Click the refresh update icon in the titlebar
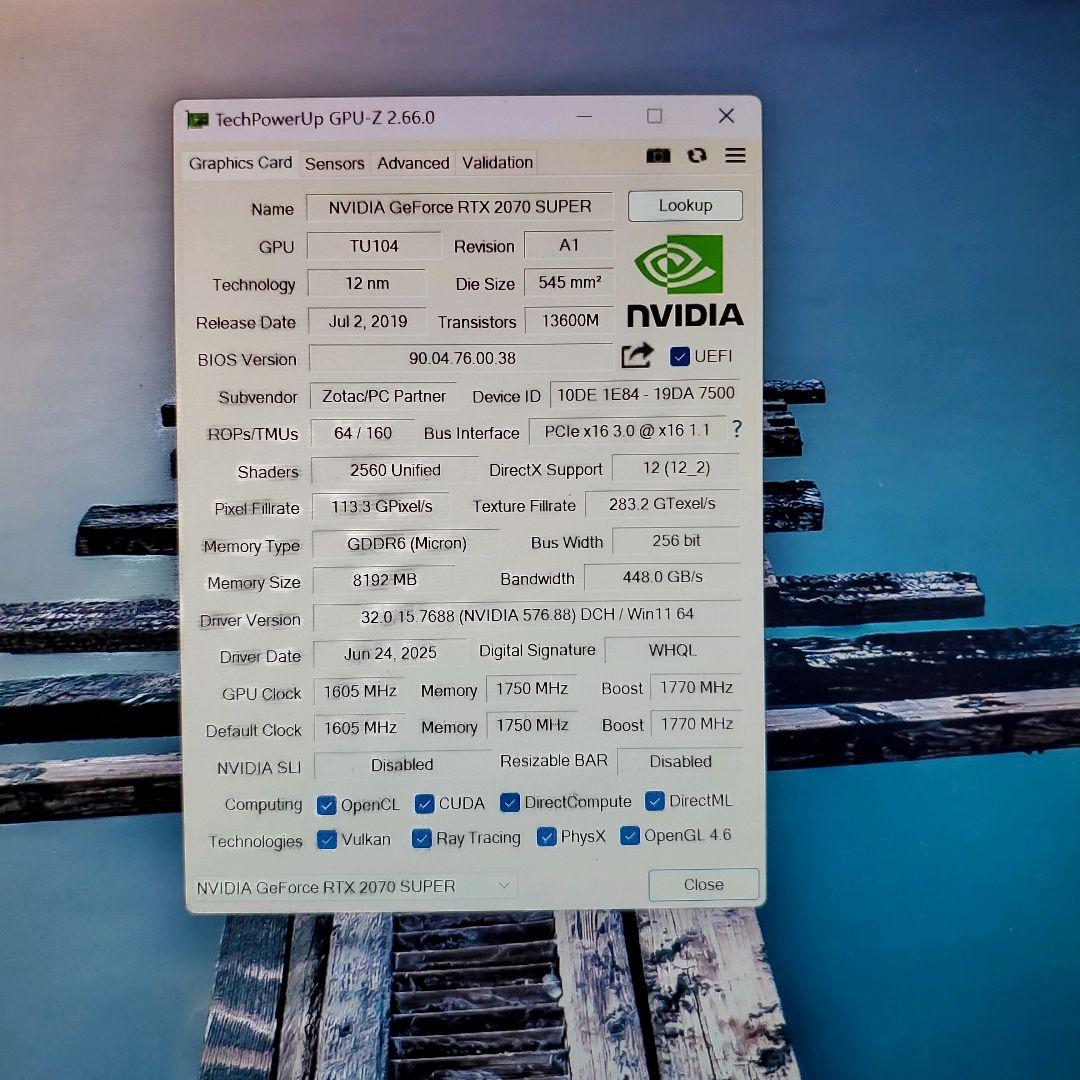This screenshot has height=1080, width=1080. click(697, 156)
